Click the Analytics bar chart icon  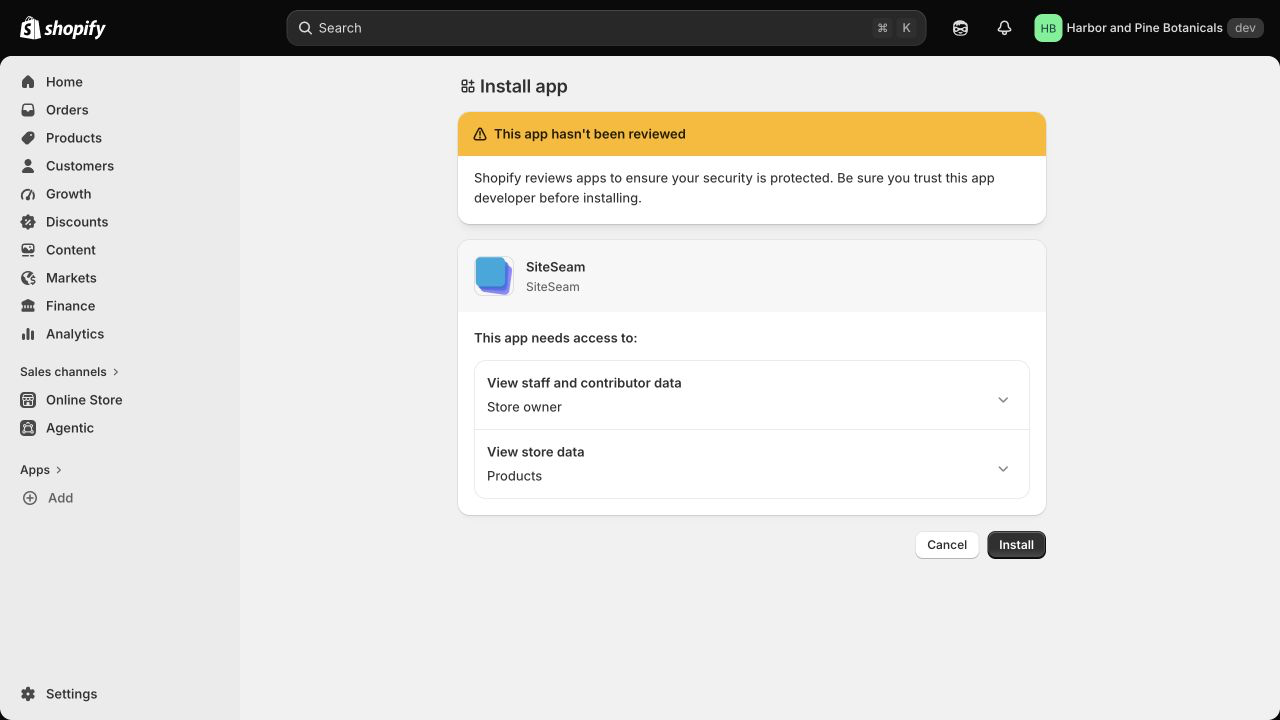[28, 334]
